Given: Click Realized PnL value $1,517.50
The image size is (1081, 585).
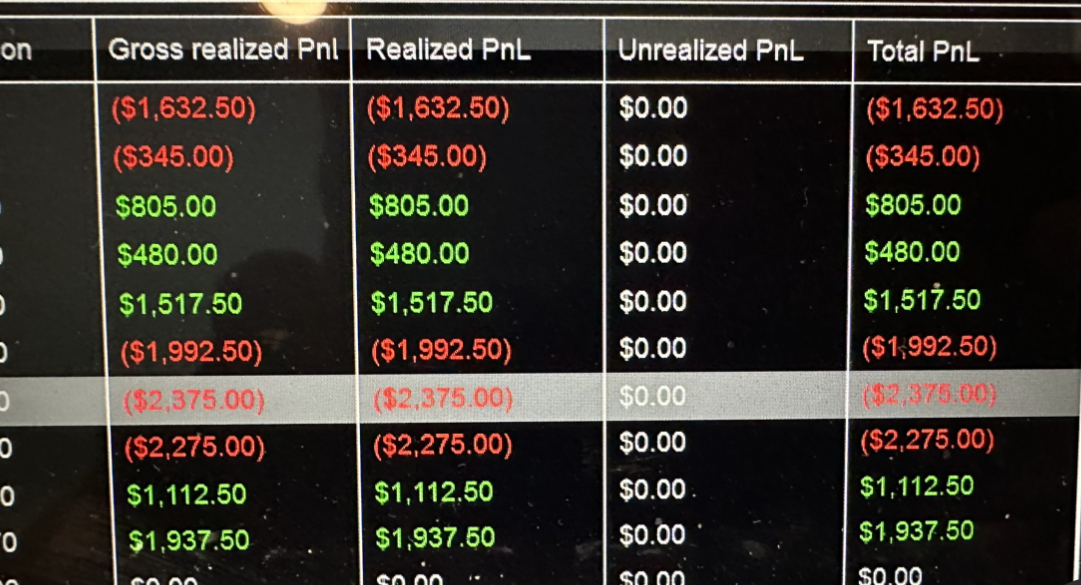Looking at the screenshot, I should (432, 302).
